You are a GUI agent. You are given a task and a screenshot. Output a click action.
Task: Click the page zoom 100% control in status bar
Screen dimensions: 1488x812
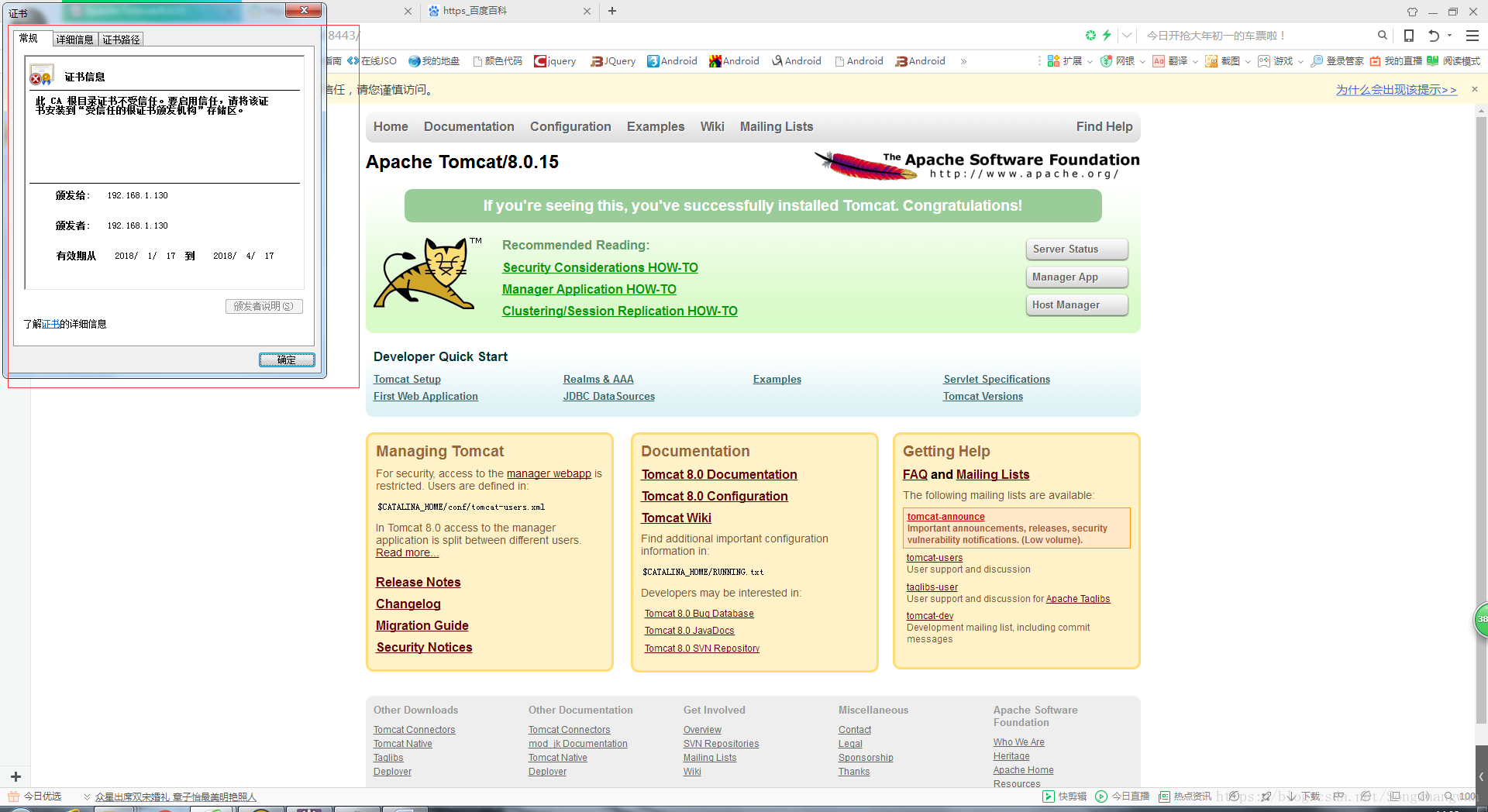point(1460,797)
